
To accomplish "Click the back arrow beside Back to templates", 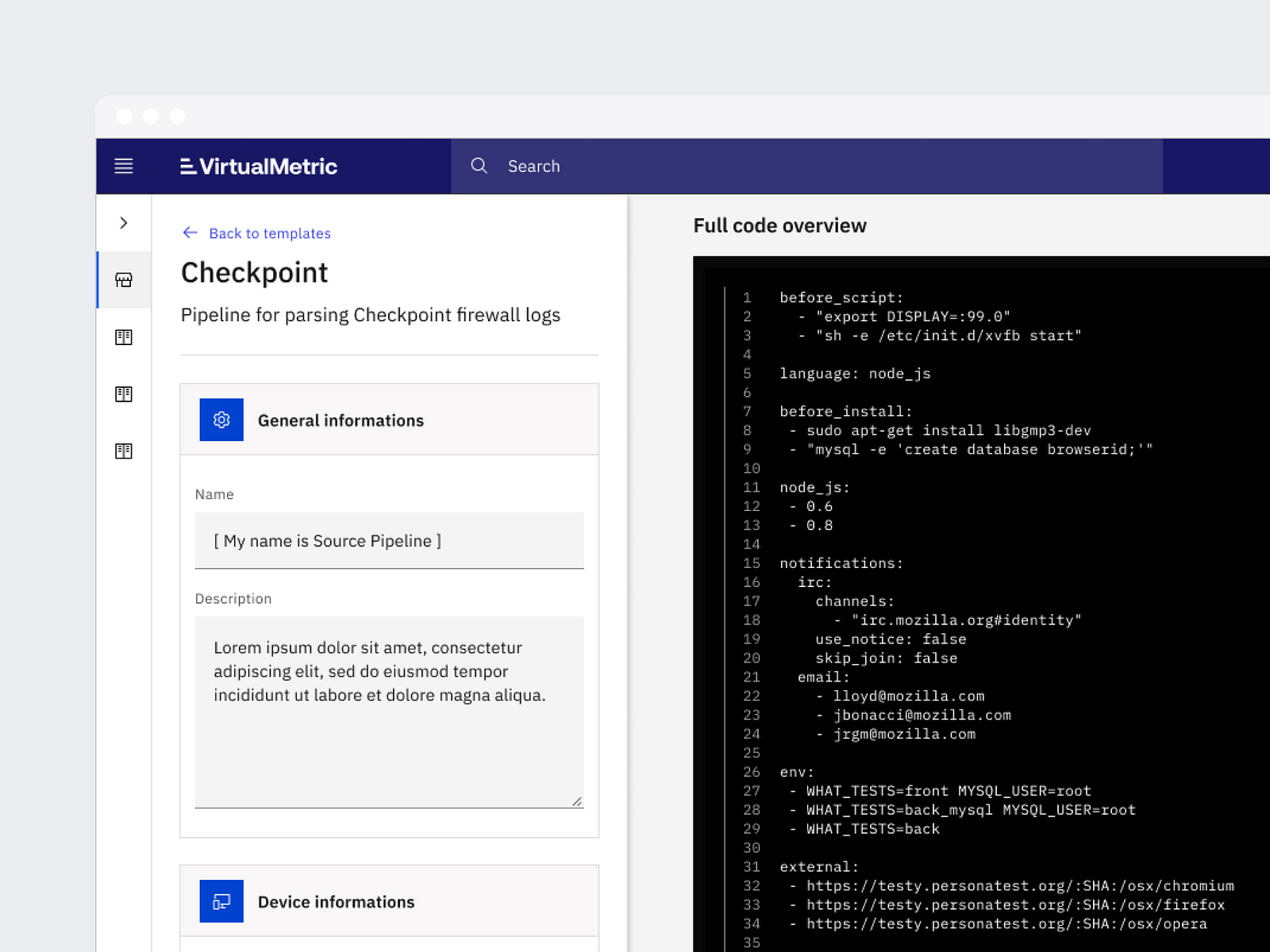I will click(190, 232).
